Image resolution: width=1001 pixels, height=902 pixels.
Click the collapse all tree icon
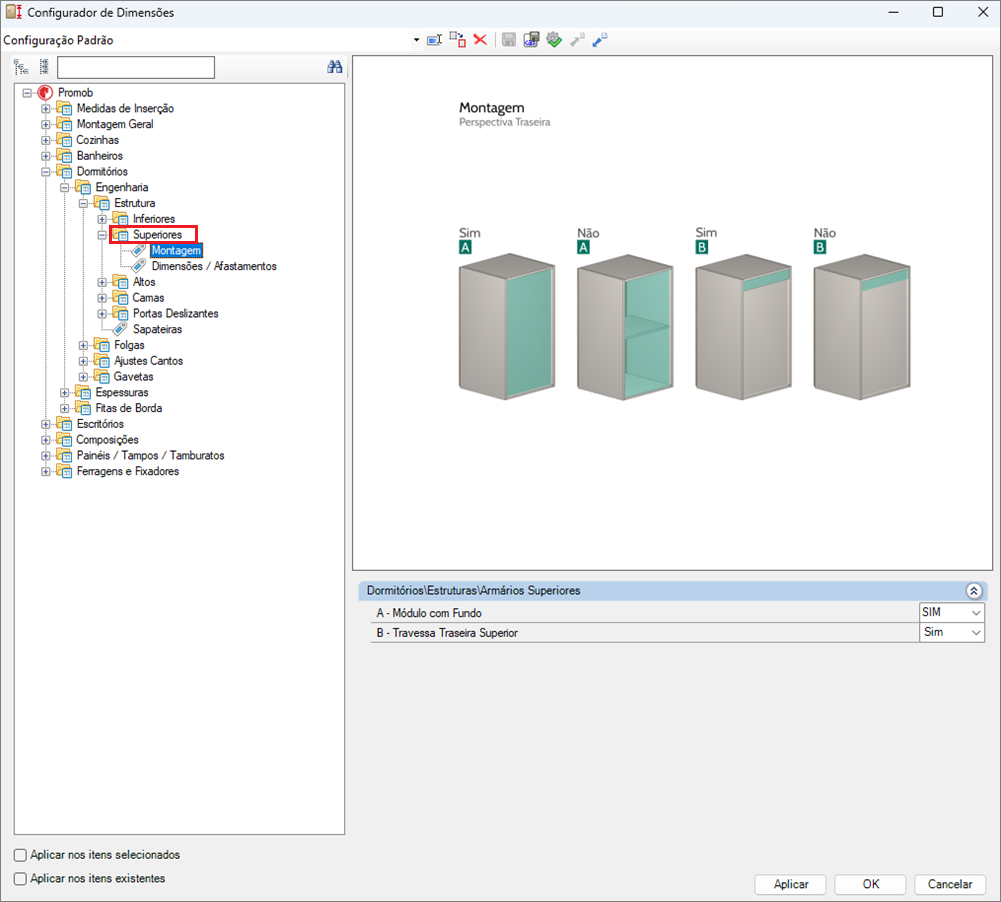(44, 68)
